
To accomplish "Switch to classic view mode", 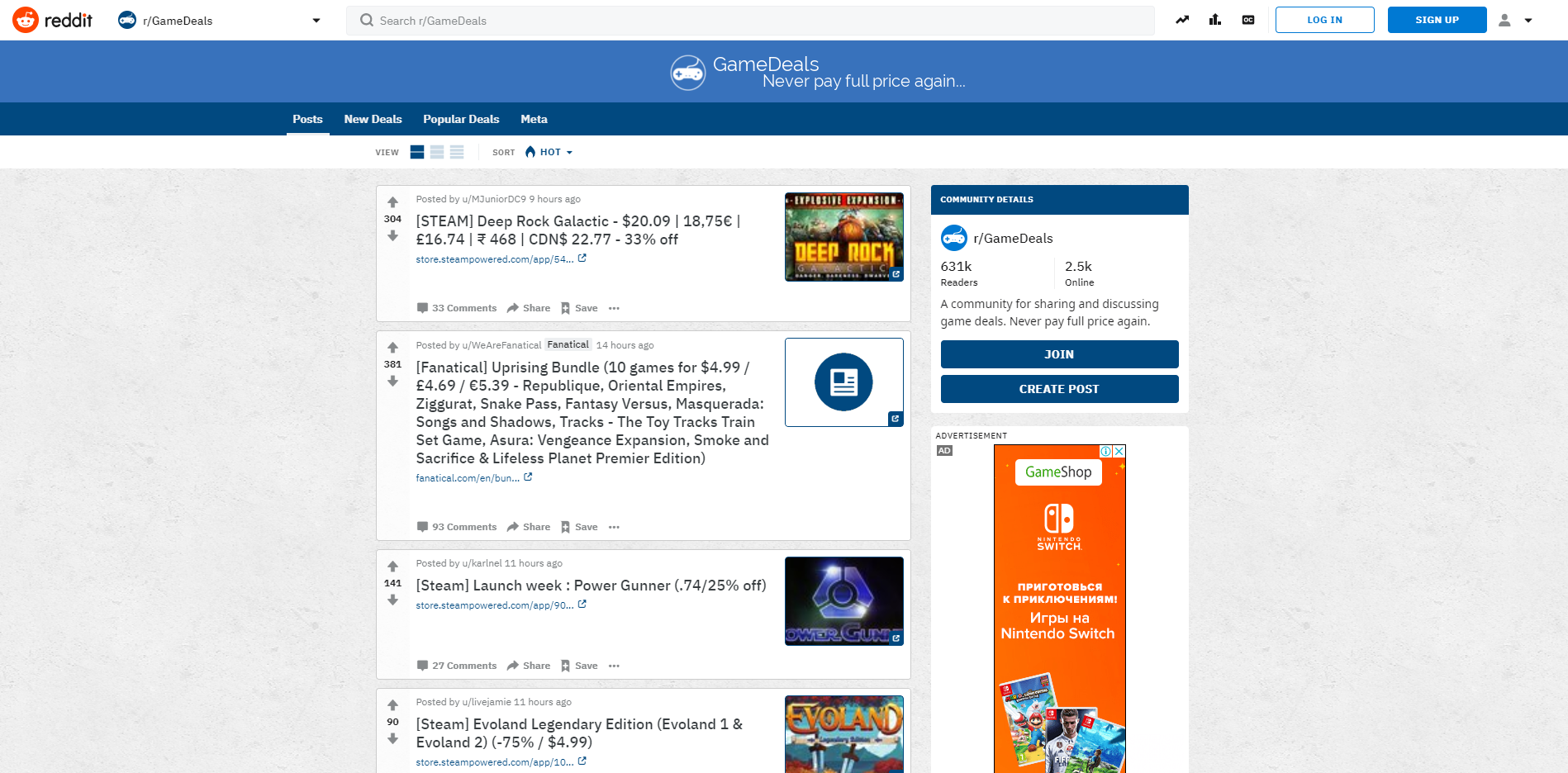I will pyautogui.click(x=437, y=152).
